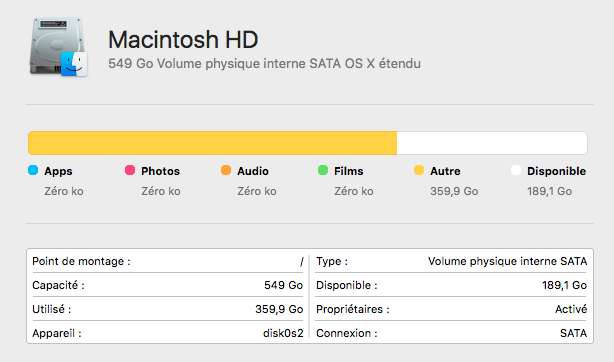Click the Apps legend label
614x362 pixels.
point(58,171)
